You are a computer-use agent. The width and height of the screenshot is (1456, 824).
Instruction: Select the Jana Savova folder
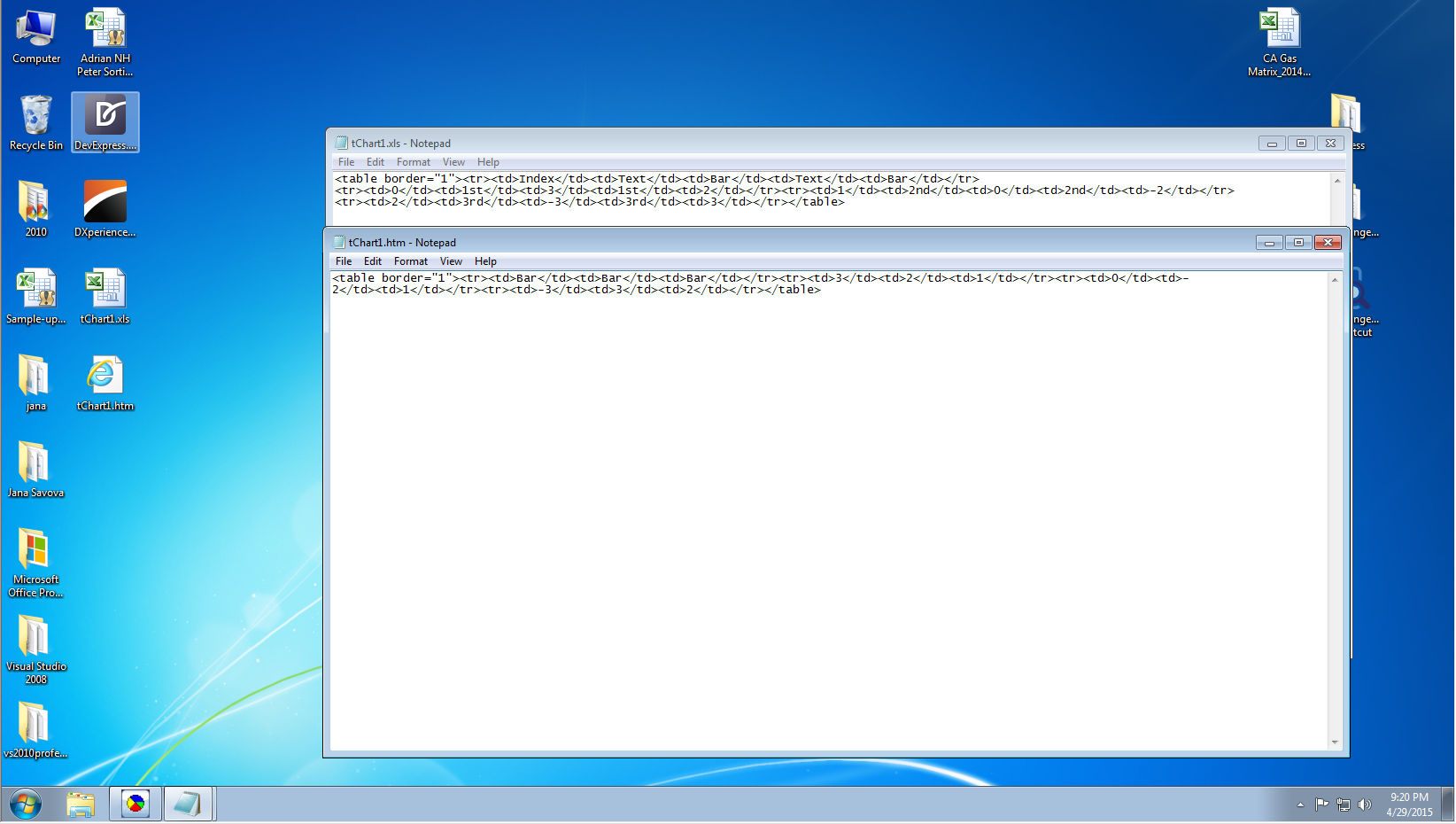35,470
